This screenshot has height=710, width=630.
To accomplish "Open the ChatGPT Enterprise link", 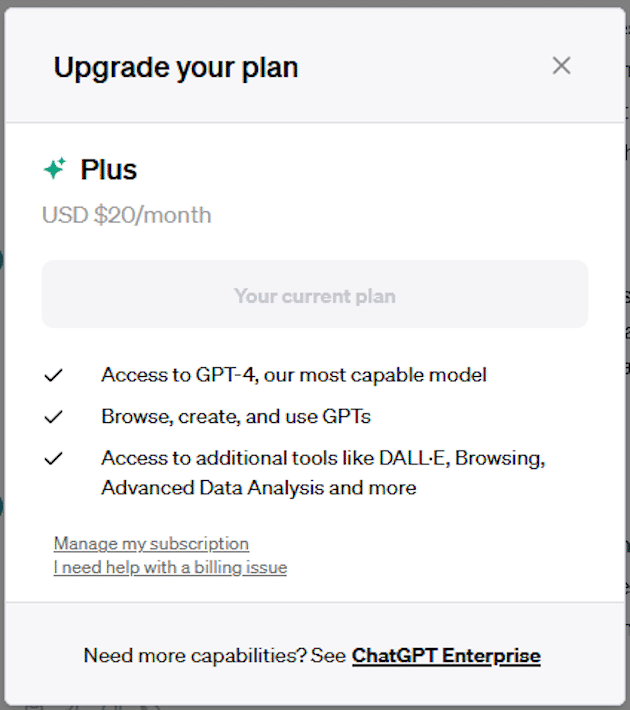I will pyautogui.click(x=446, y=656).
